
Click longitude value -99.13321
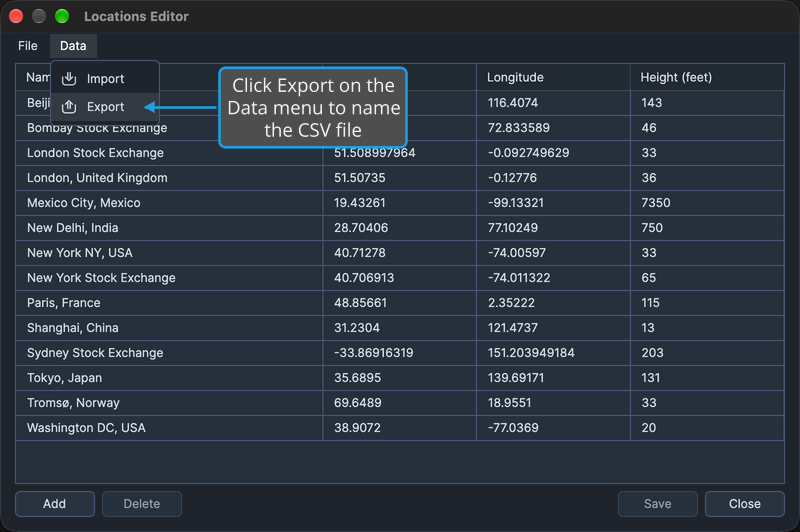(x=516, y=203)
